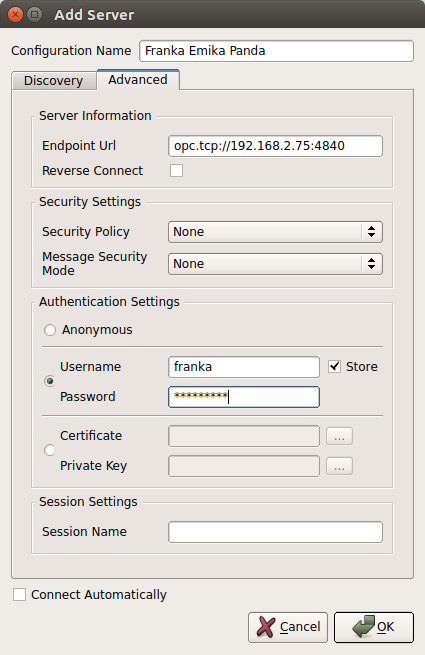Click the red X Cancel icon

(265, 627)
